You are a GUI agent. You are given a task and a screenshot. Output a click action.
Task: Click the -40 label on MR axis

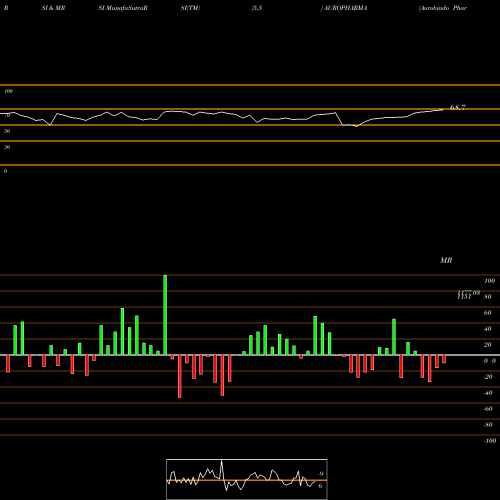(488, 393)
